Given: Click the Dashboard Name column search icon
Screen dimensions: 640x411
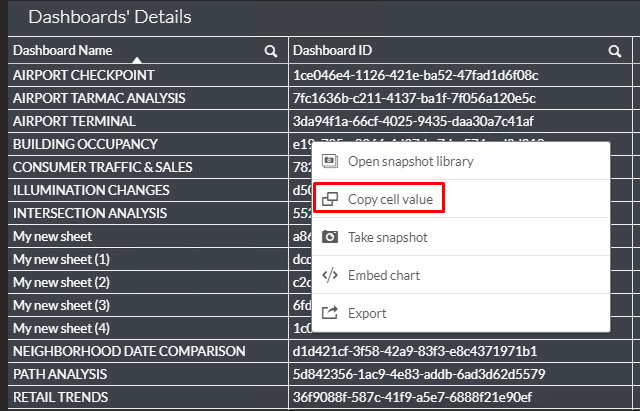Looking at the screenshot, I should click(x=271, y=51).
